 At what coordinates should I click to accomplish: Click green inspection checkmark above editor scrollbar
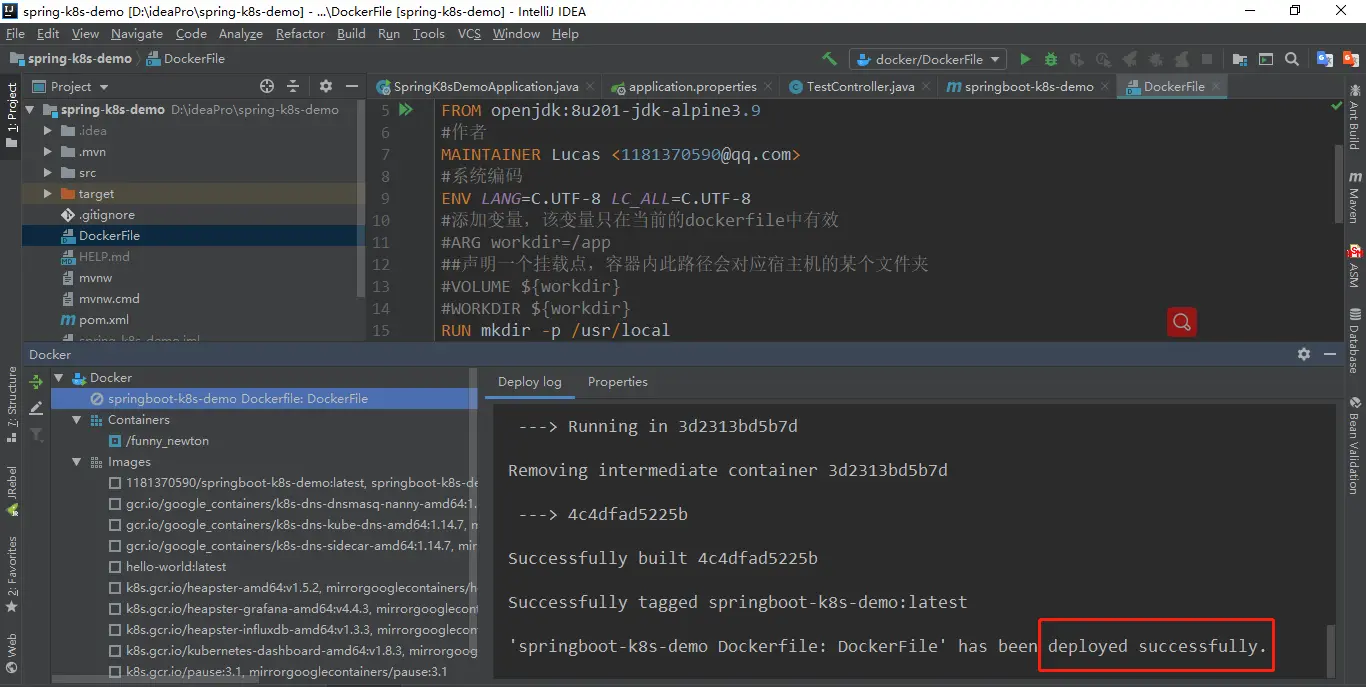pyautogui.click(x=1337, y=107)
